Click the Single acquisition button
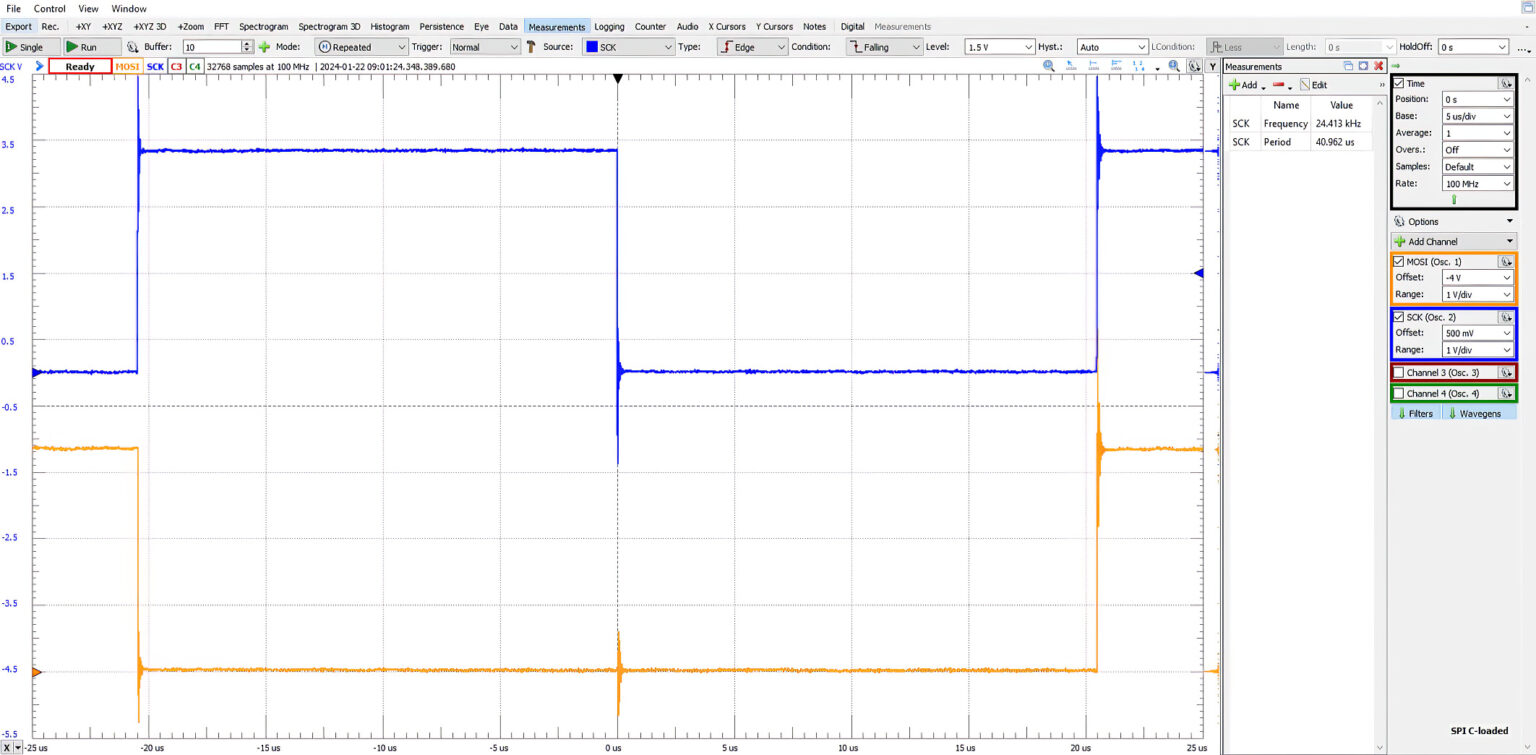The height and width of the screenshot is (755, 1536). [25, 47]
